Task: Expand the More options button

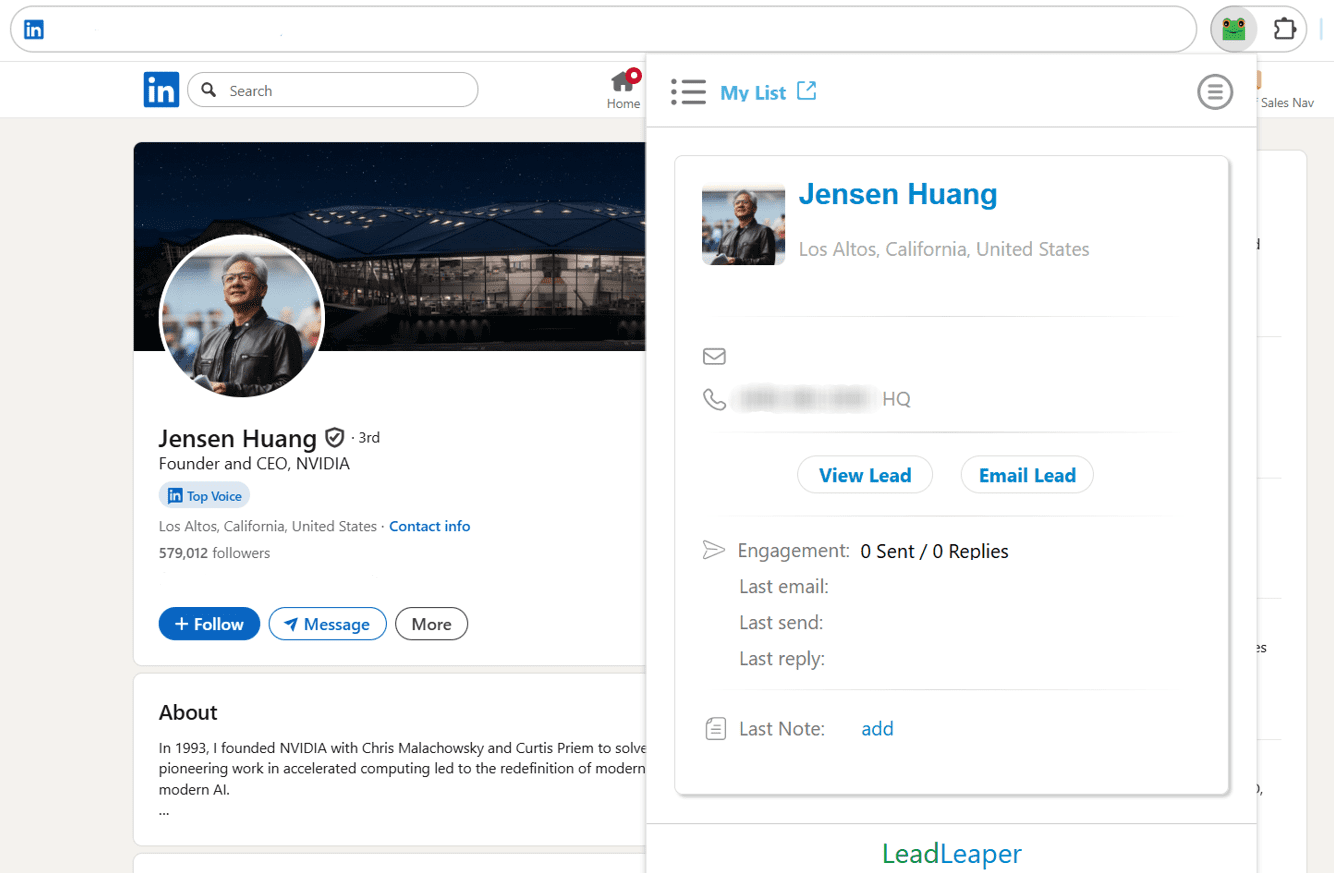Action: click(x=431, y=624)
